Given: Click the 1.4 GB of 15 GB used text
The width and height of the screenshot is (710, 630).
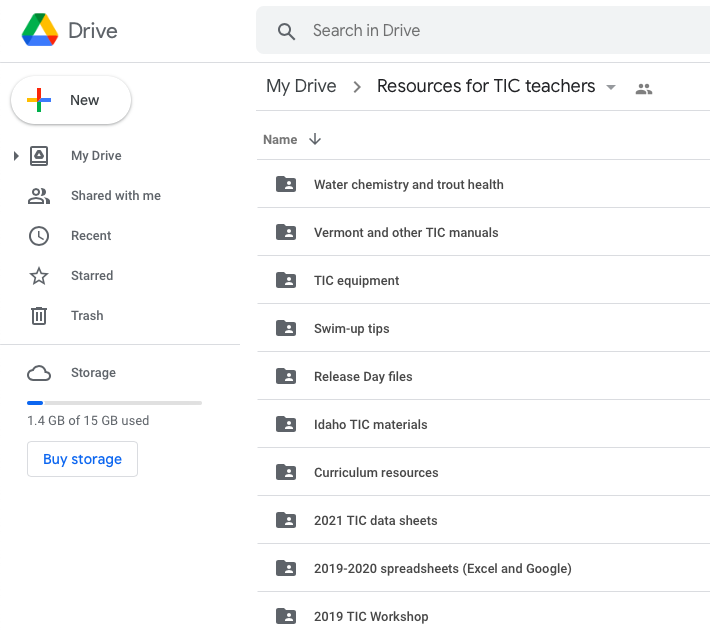Looking at the screenshot, I should pyautogui.click(x=88, y=420).
